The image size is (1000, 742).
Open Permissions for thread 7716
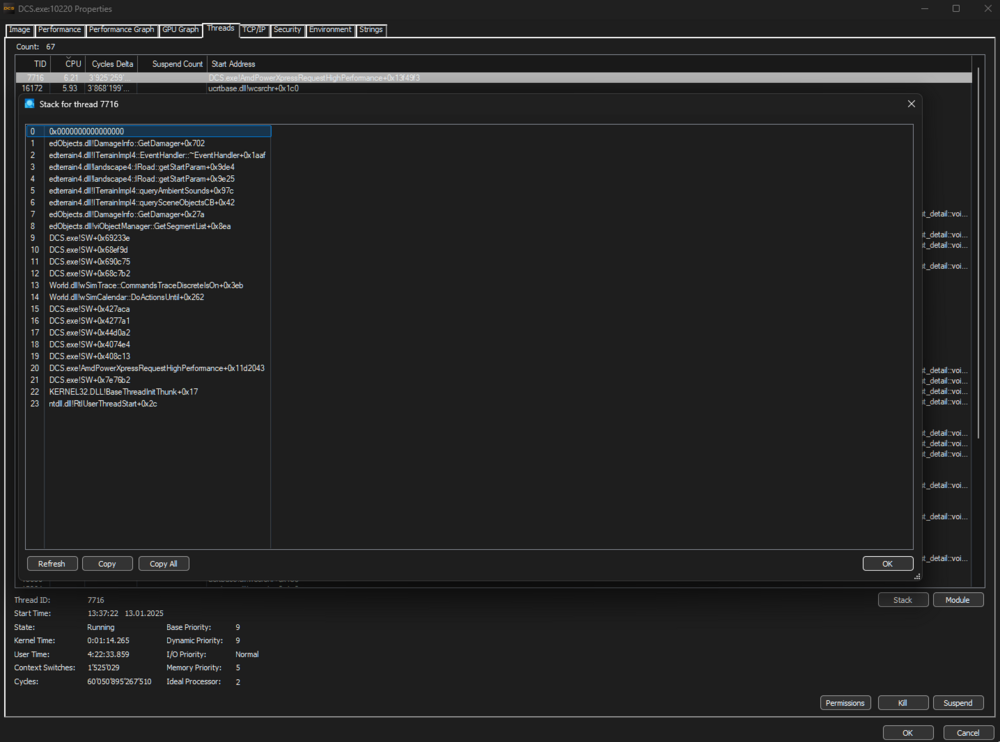pos(845,702)
